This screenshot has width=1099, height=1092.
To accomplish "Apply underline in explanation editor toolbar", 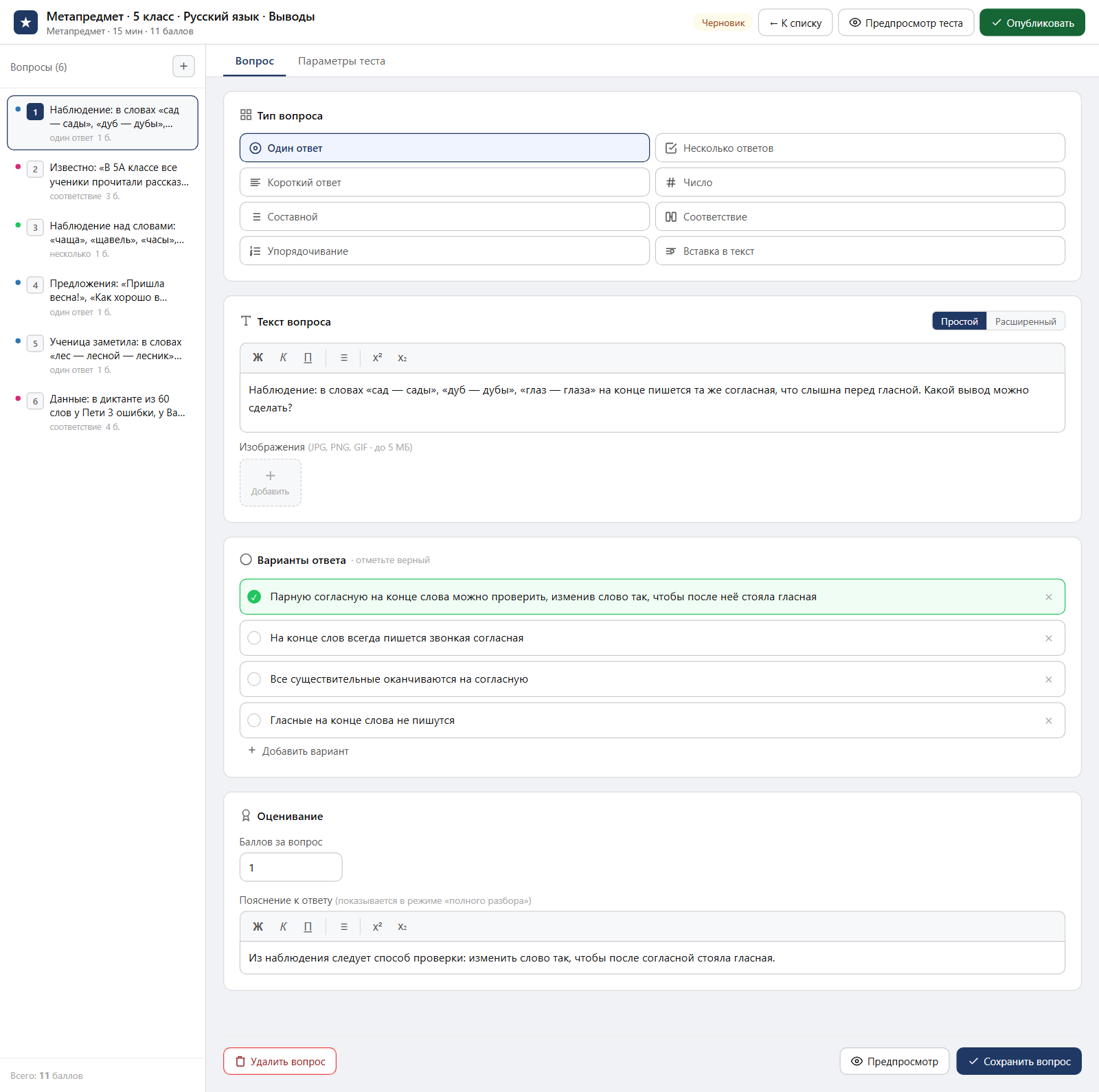I will (308, 926).
